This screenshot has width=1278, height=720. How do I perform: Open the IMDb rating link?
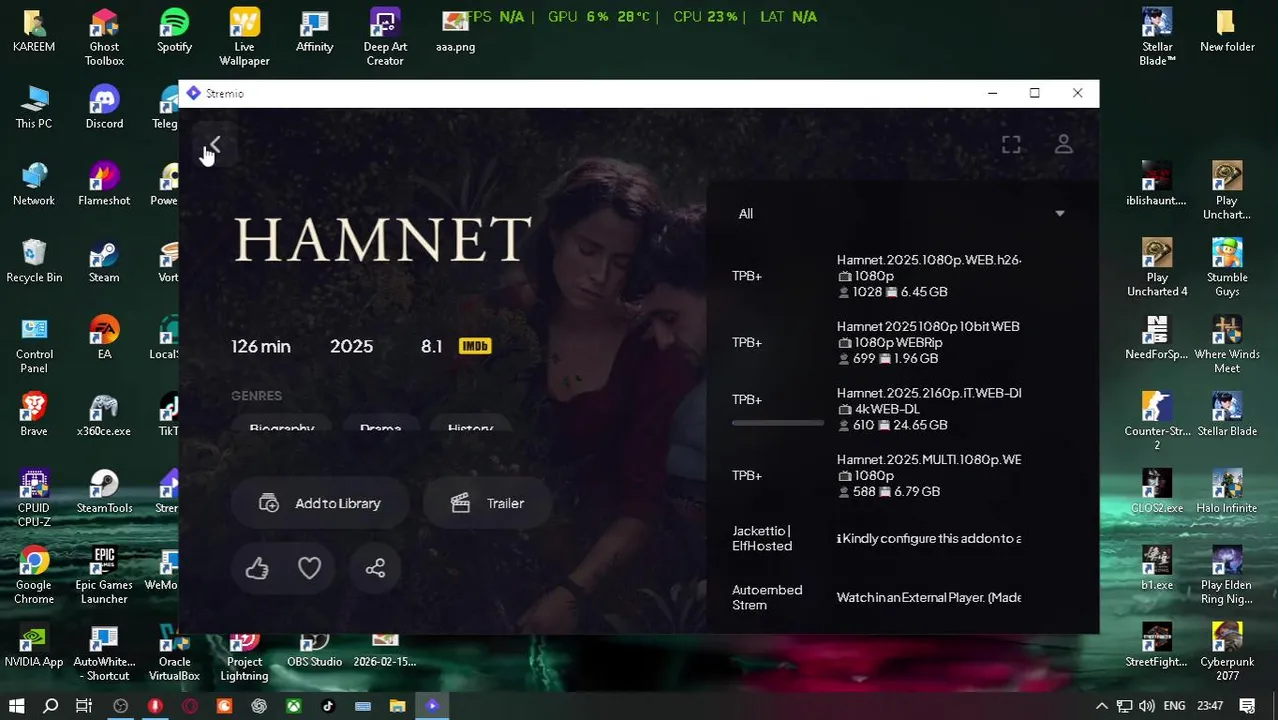457,346
